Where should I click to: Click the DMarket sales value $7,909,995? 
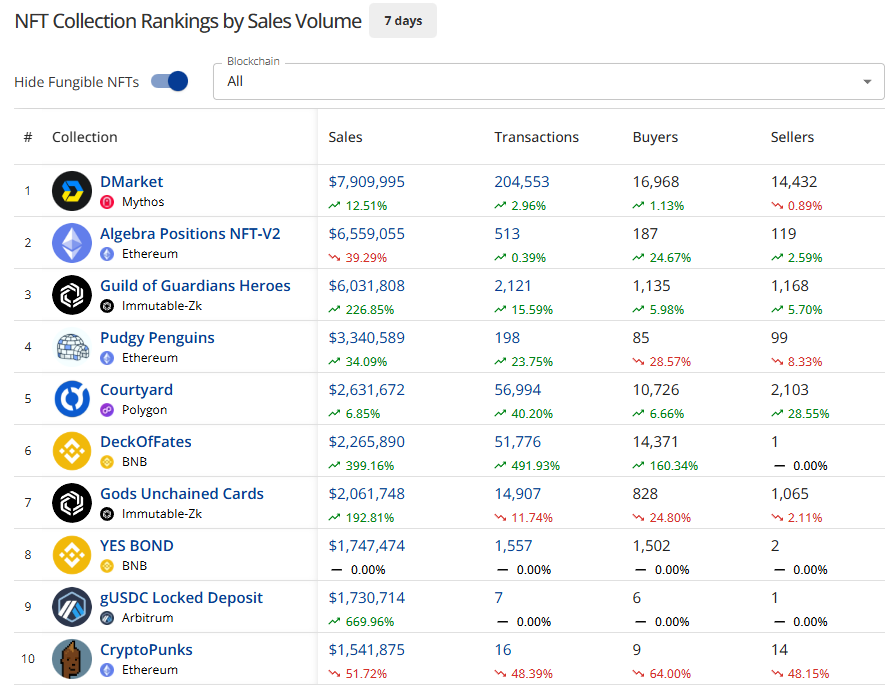click(x=367, y=182)
